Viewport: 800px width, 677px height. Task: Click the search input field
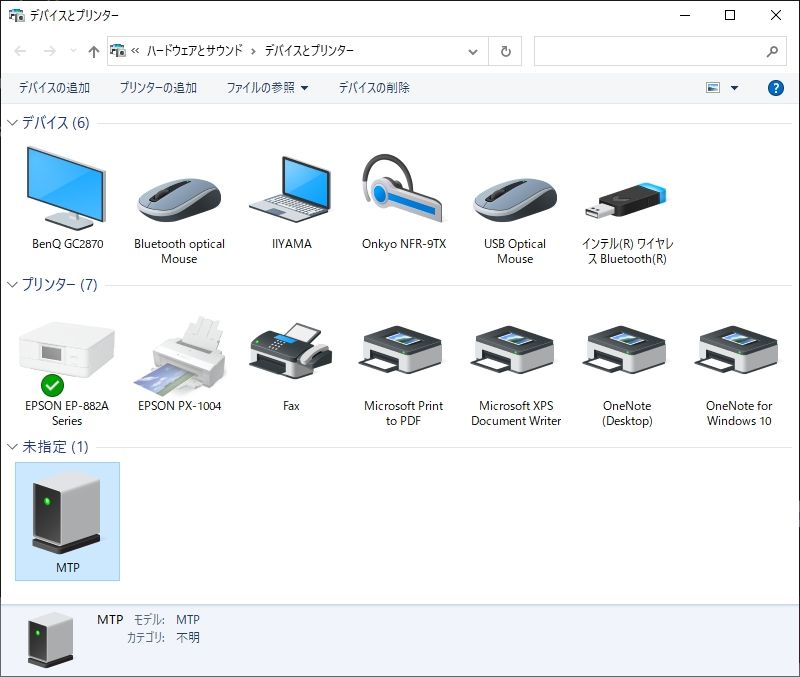650,51
